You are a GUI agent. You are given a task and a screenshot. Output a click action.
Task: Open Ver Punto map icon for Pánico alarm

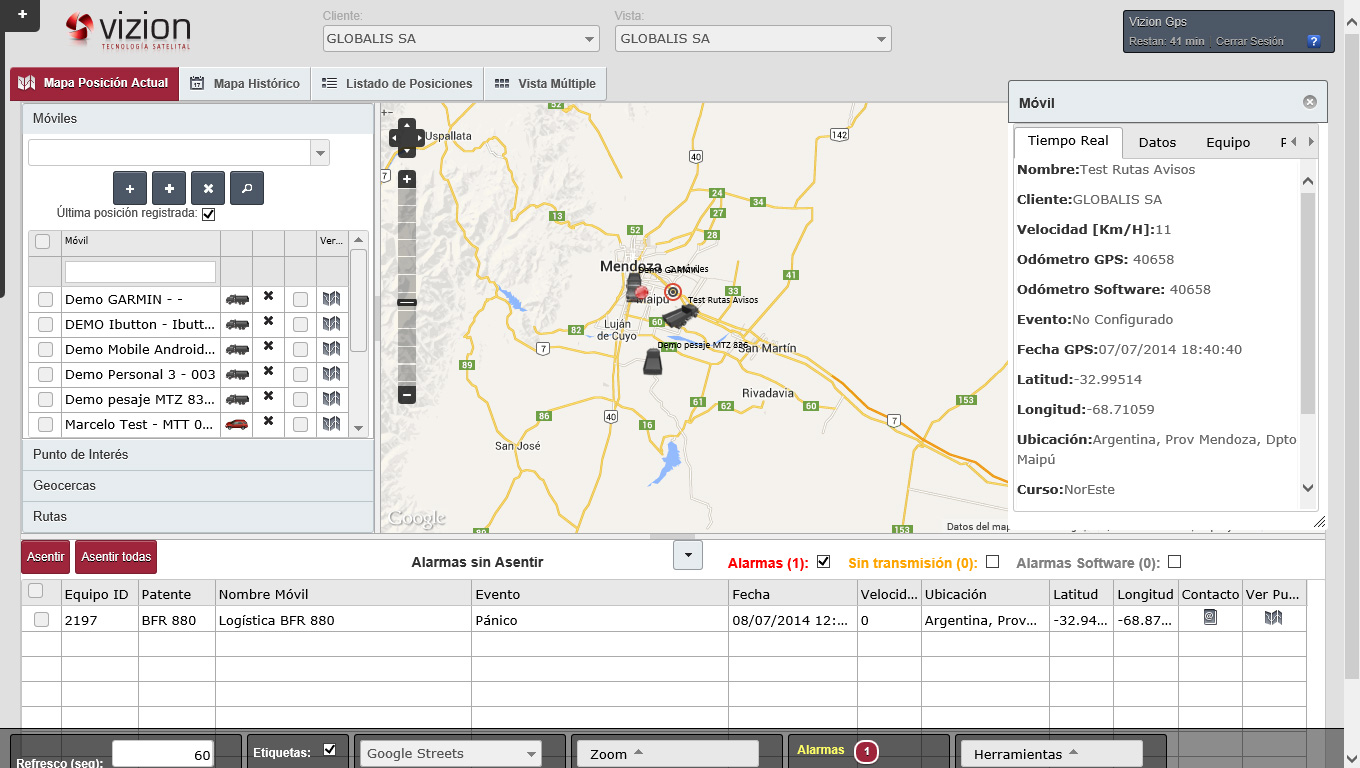coord(1273,618)
